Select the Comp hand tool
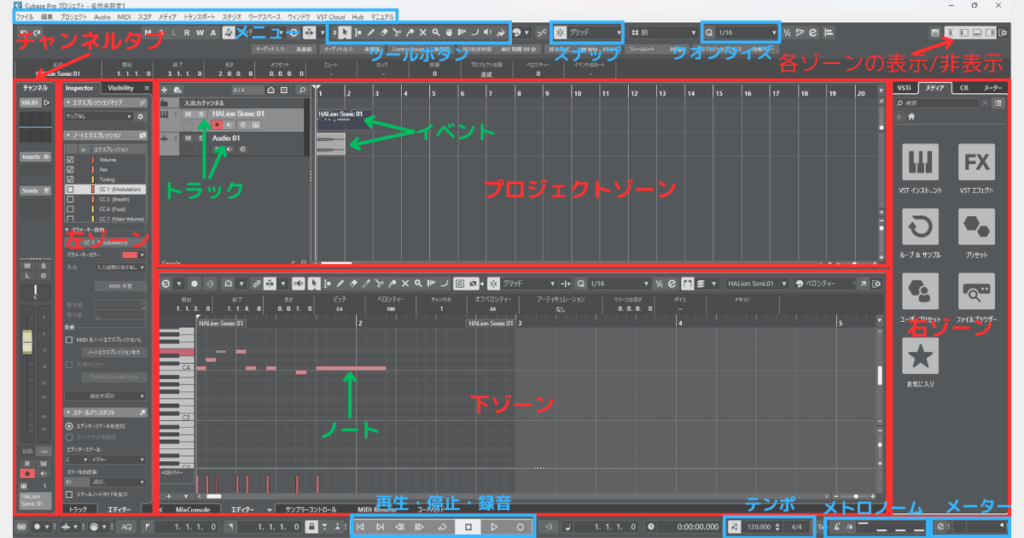 (449, 33)
